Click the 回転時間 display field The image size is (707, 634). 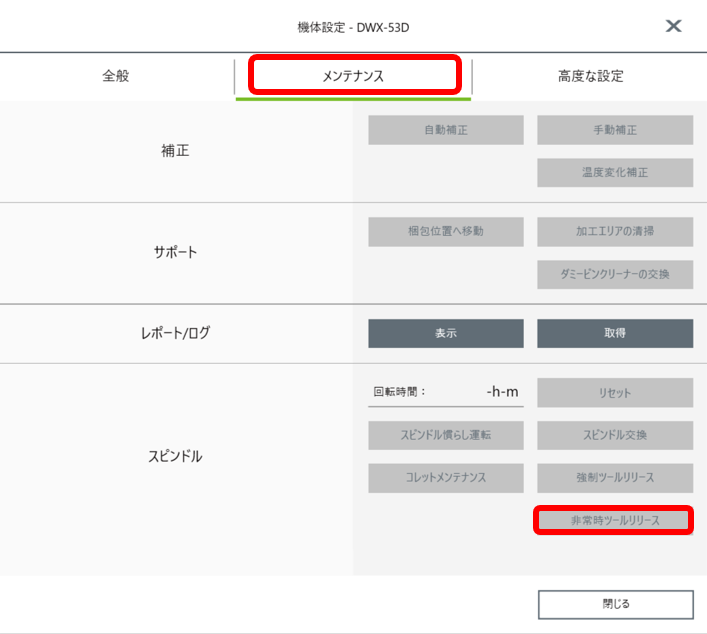(x=446, y=392)
